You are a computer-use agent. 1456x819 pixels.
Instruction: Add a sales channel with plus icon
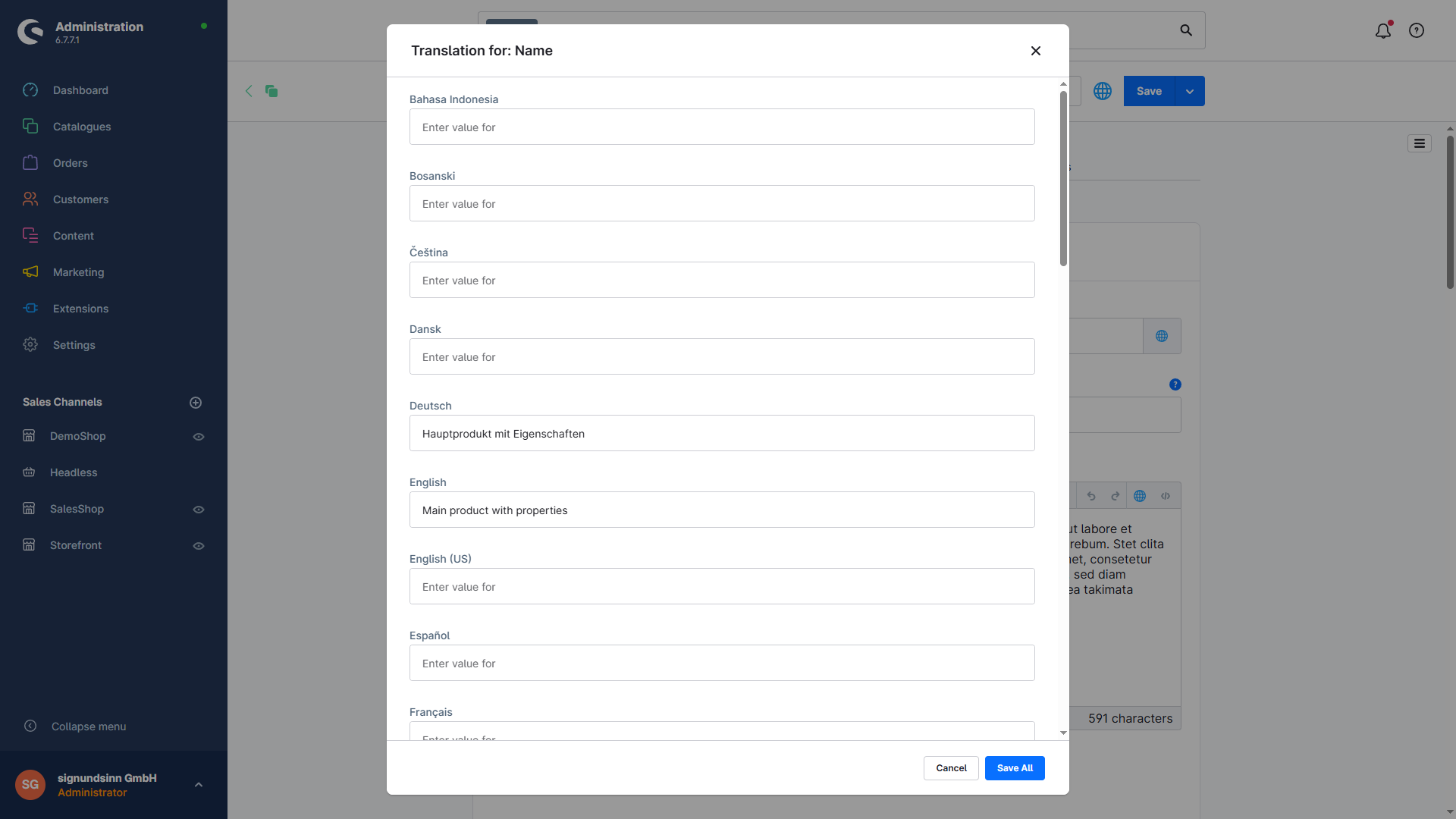point(196,403)
